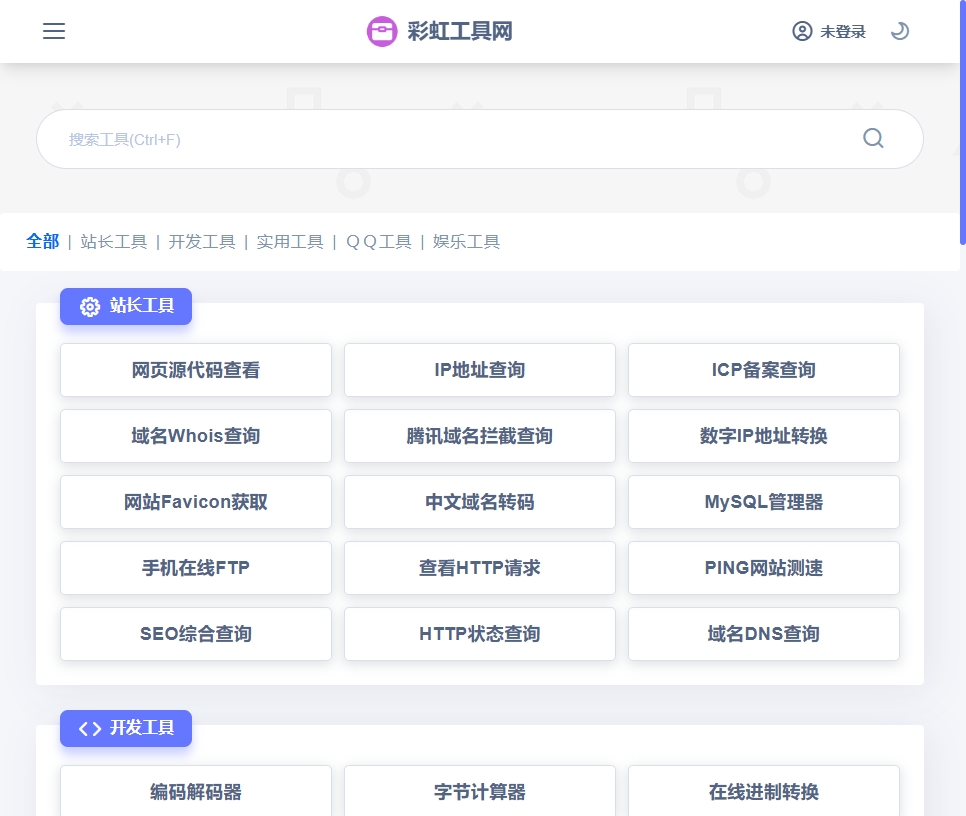The width and height of the screenshot is (966, 816).
Task: Open the hamburger menu
Action: pos(54,31)
